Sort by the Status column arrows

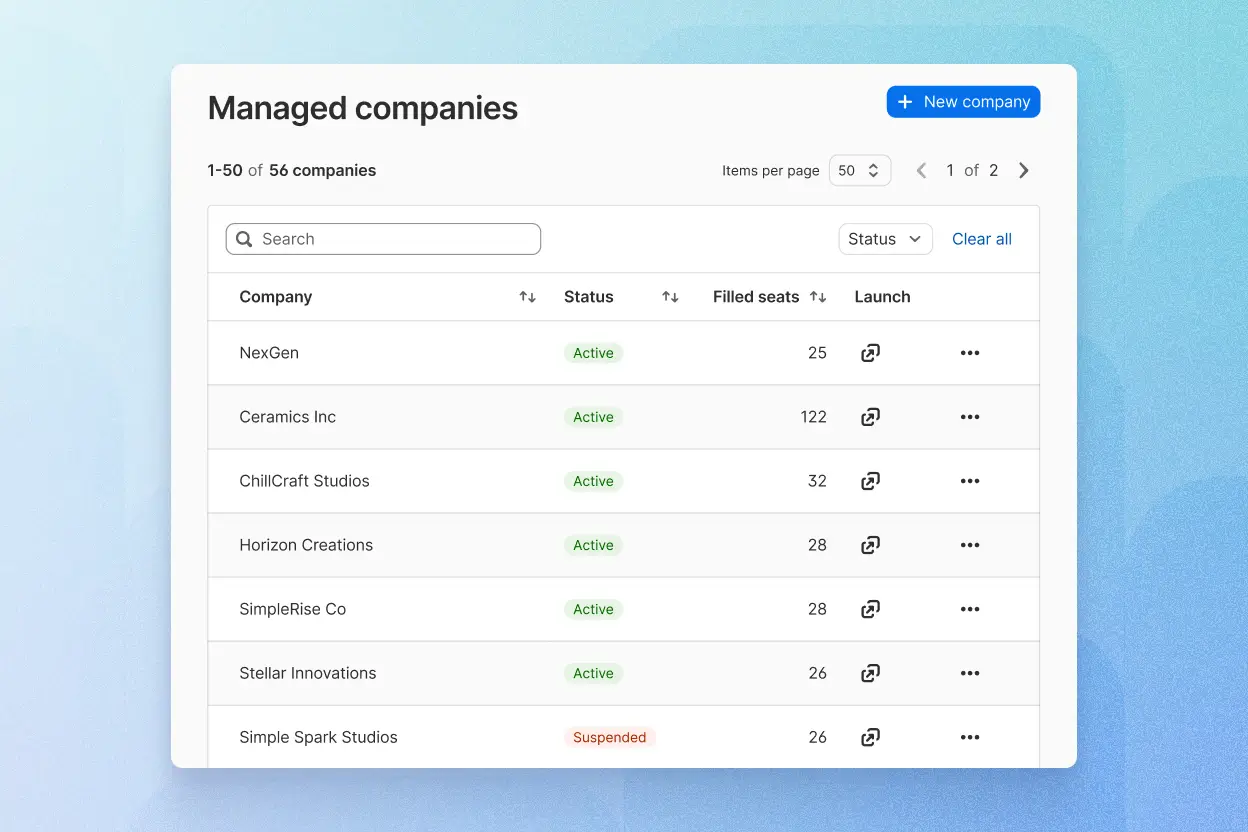[670, 297]
